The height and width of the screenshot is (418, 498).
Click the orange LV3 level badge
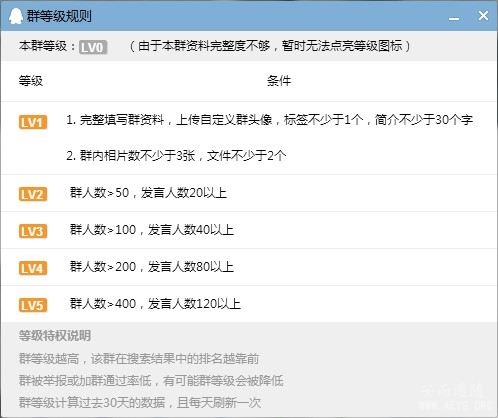(33, 231)
